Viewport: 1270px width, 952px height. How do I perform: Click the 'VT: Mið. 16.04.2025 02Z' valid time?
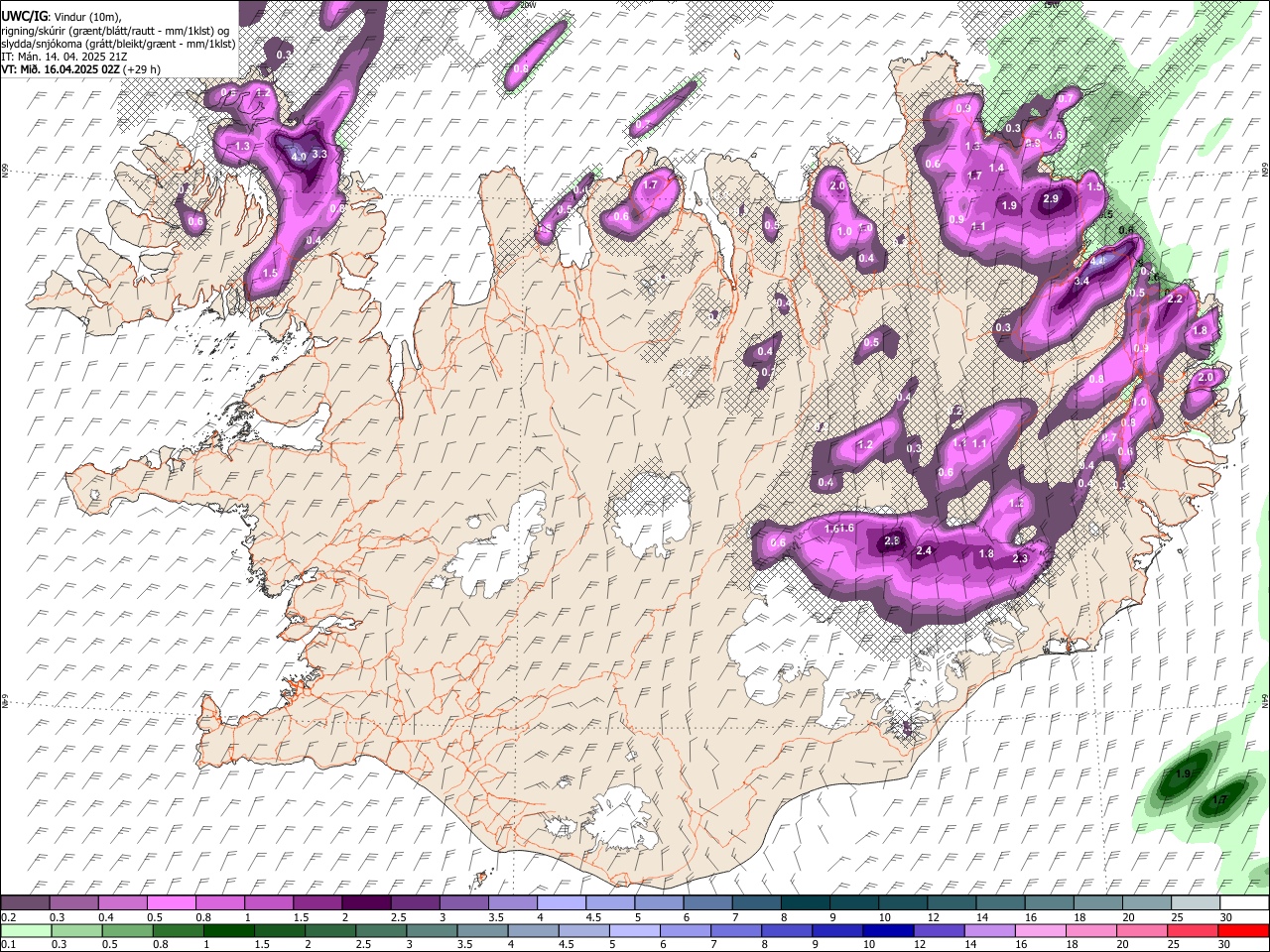point(61,69)
